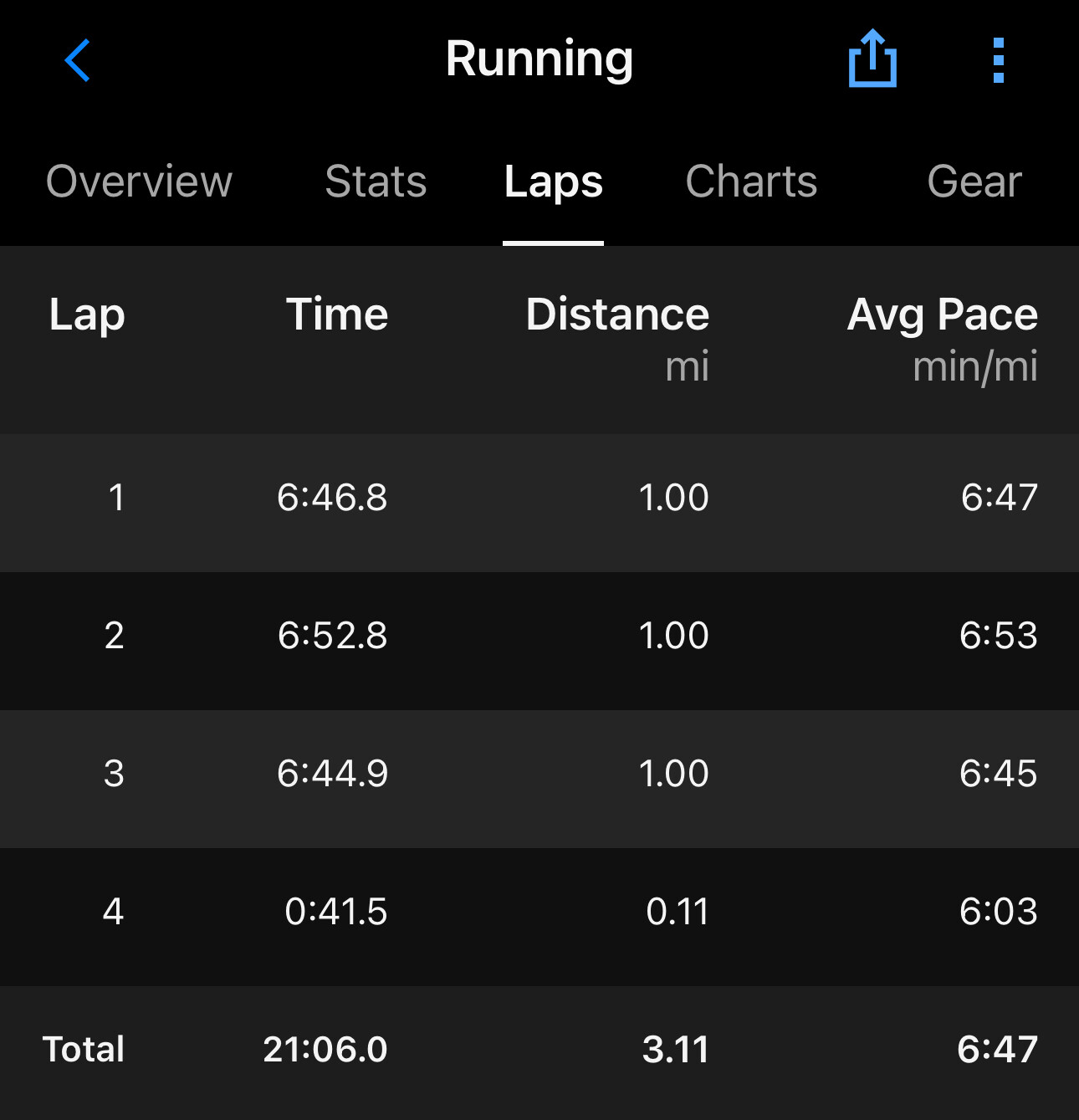1079x1120 pixels.
Task: Tap the Total row time 21:06.0
Action: tap(325, 1050)
